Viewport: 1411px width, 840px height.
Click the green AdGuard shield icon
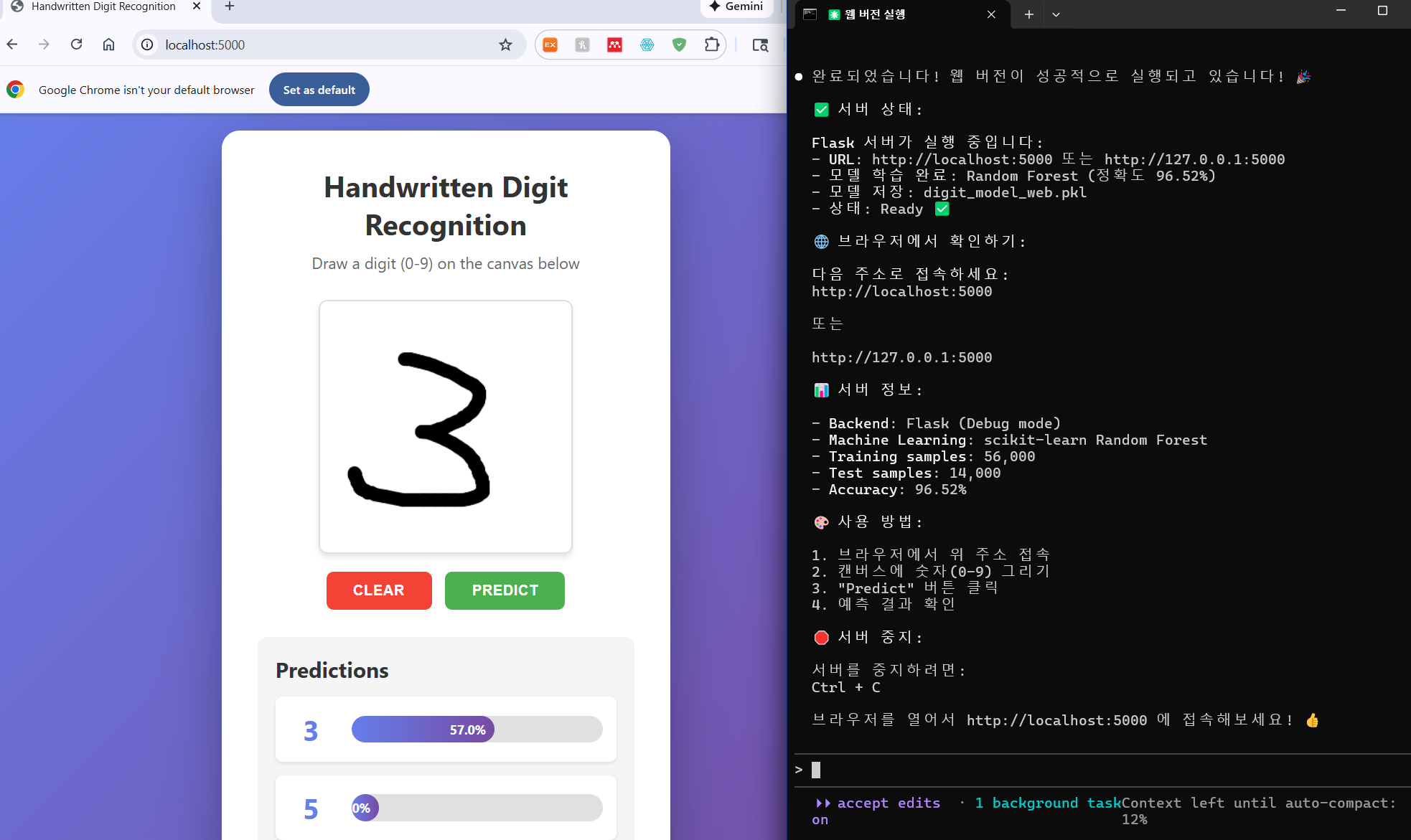point(679,44)
